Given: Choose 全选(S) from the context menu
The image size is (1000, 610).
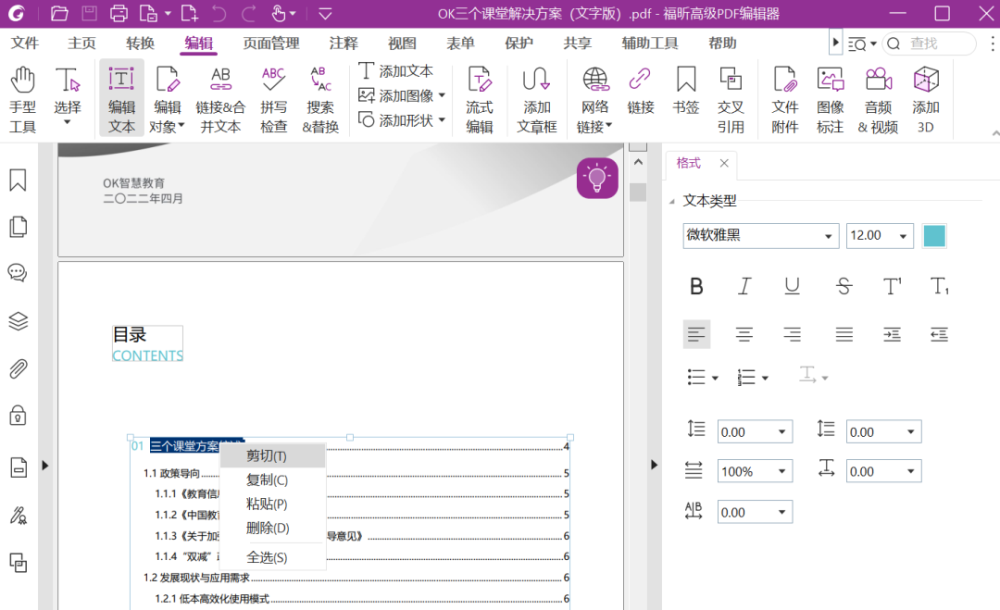Looking at the screenshot, I should click(267, 558).
